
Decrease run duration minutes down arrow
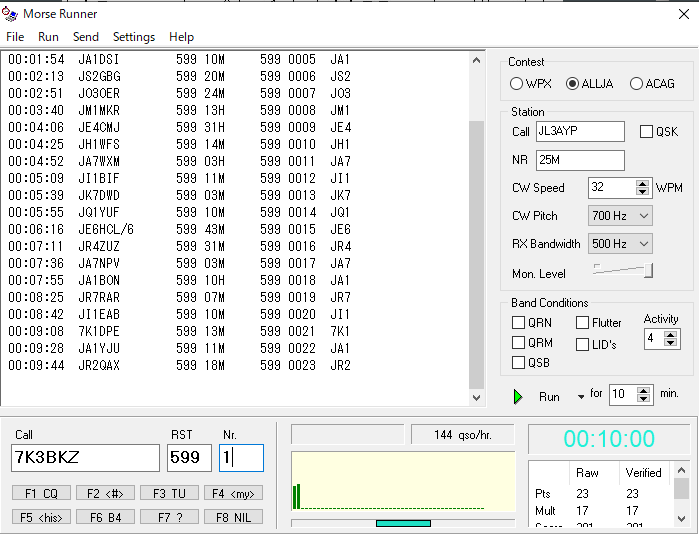pos(643,398)
